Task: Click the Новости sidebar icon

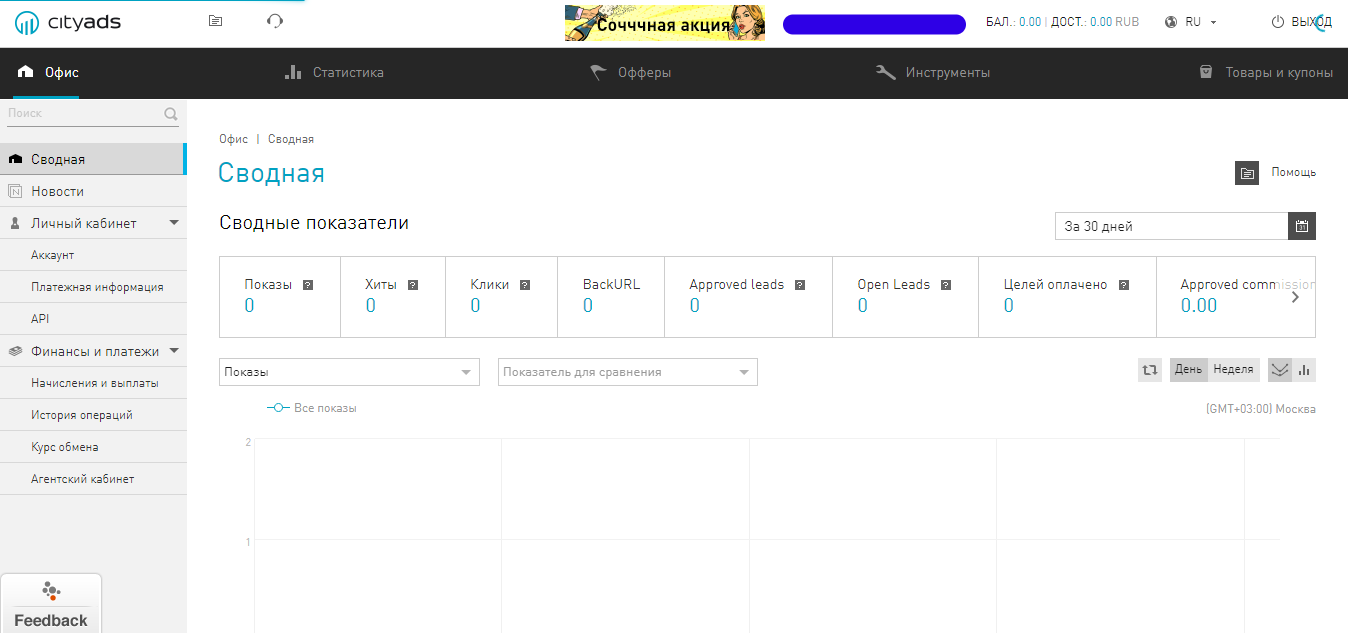Action: click(15, 191)
